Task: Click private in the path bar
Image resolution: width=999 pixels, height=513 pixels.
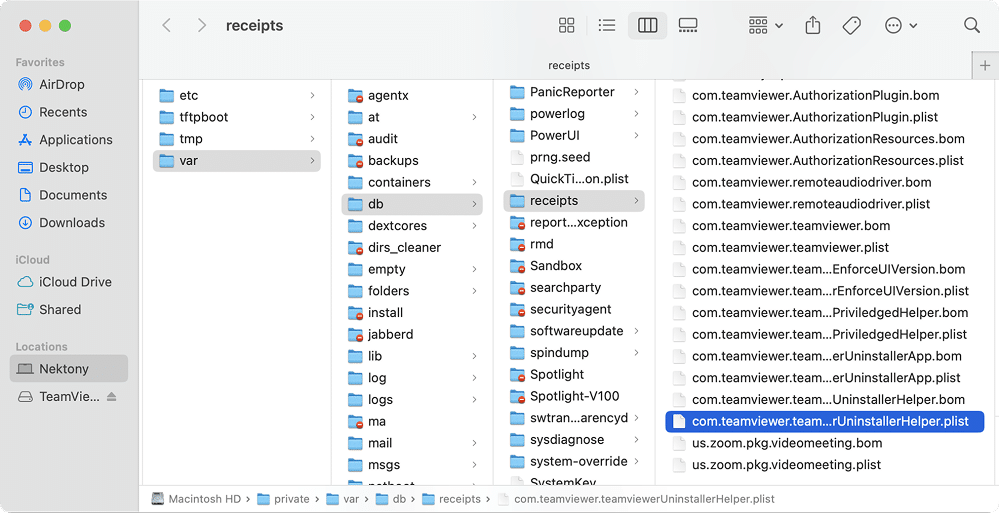Action: point(284,499)
